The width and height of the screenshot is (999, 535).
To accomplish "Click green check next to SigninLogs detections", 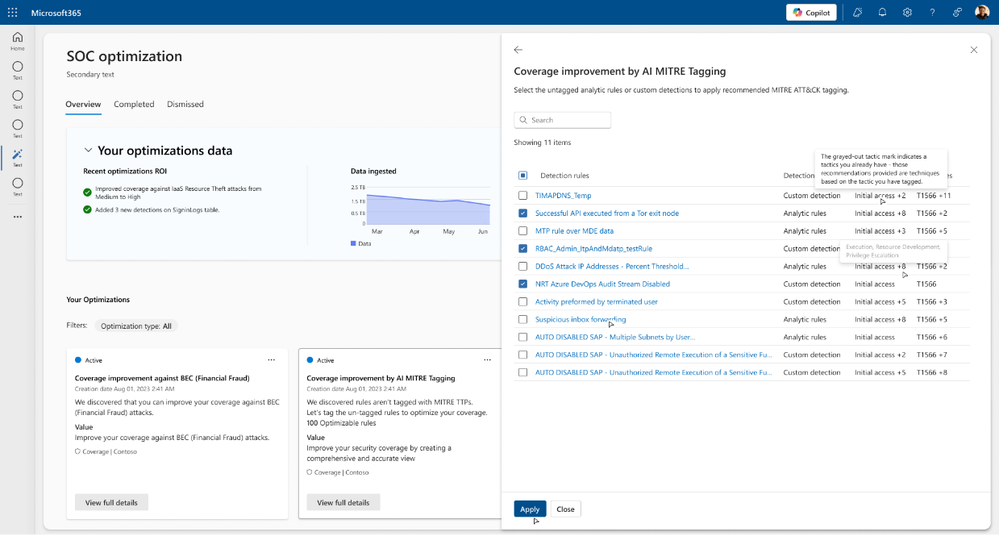I will (87, 210).
